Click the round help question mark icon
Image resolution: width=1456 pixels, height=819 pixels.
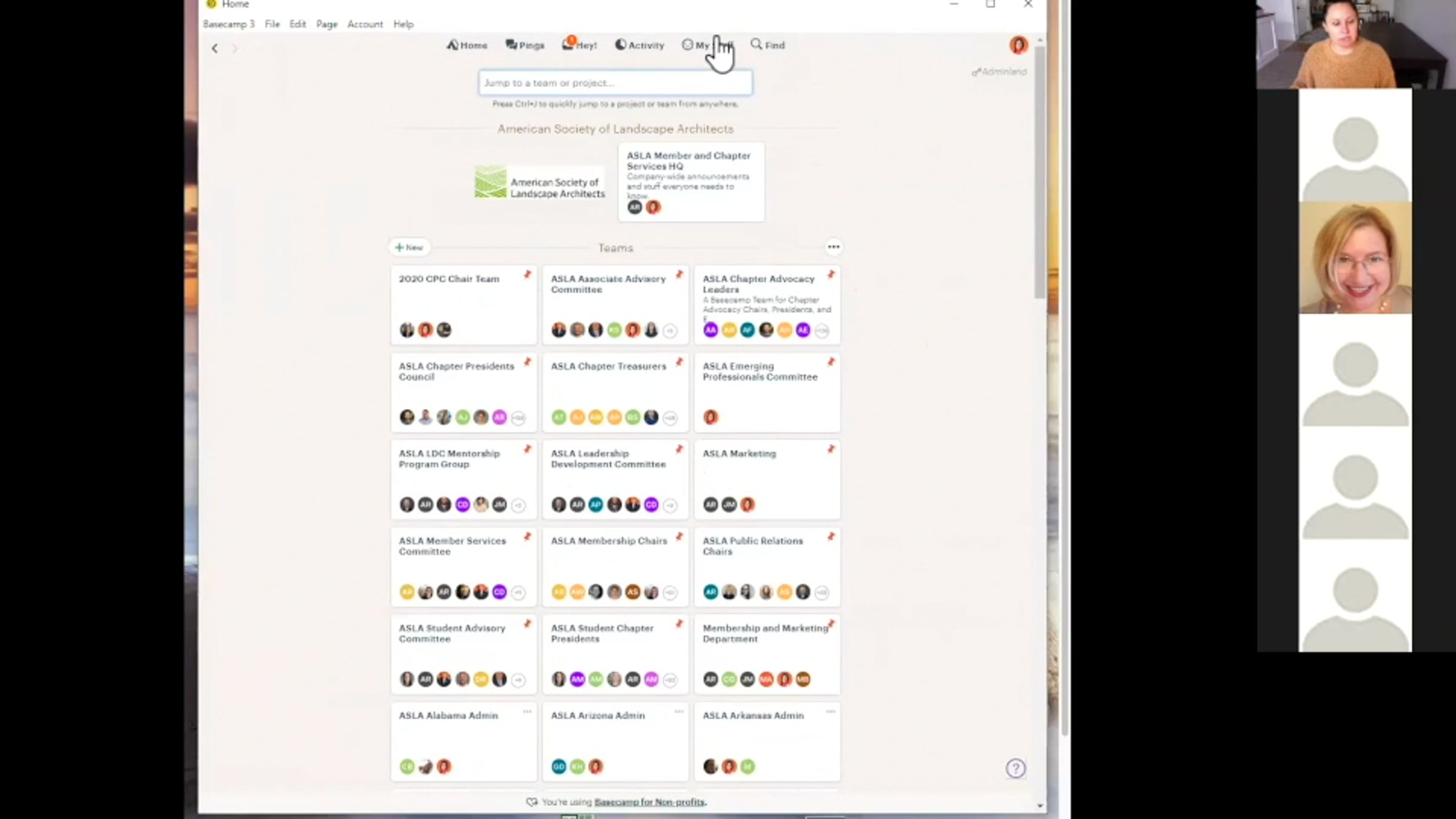pos(1016,769)
